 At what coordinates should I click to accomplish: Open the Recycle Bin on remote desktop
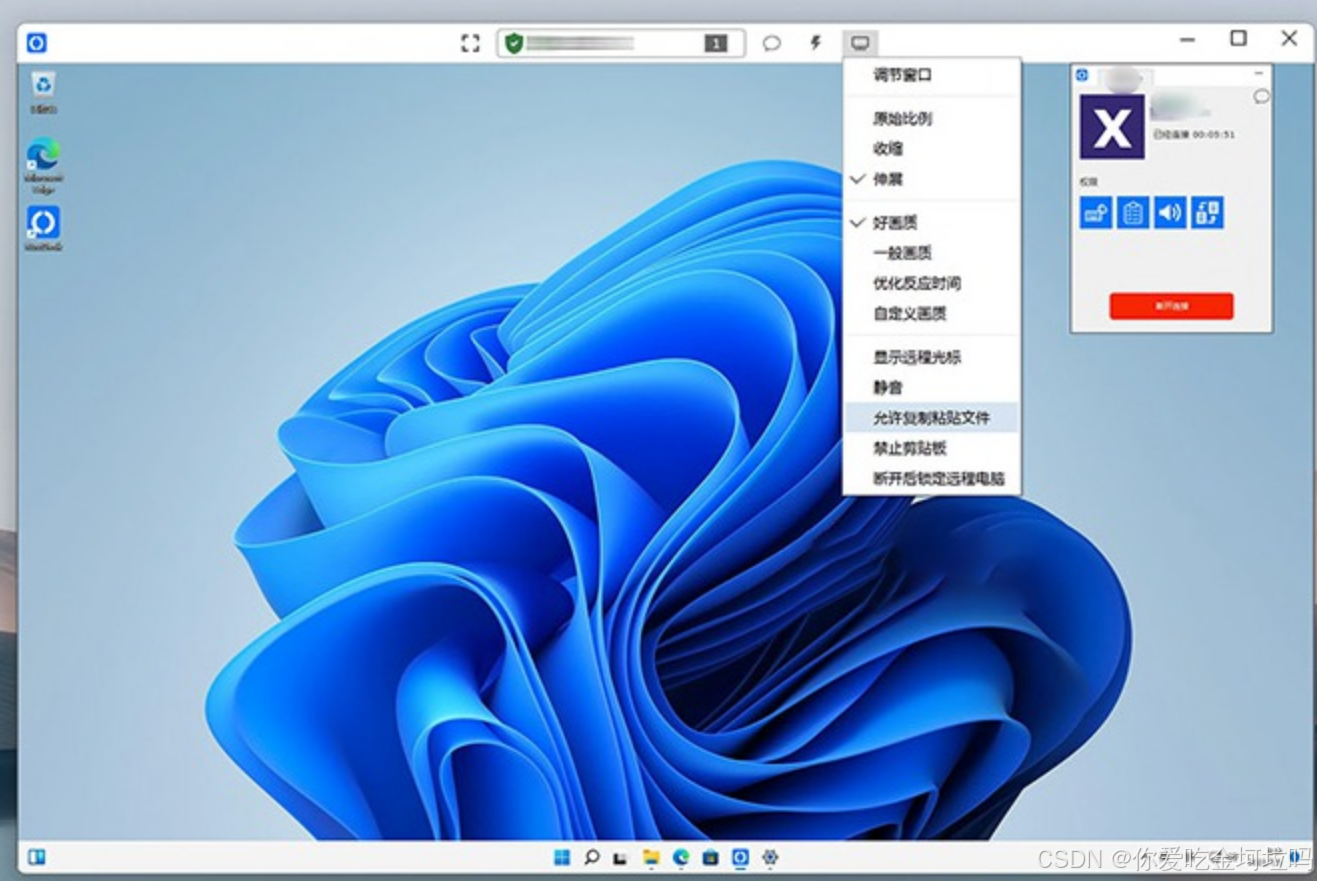[43, 92]
